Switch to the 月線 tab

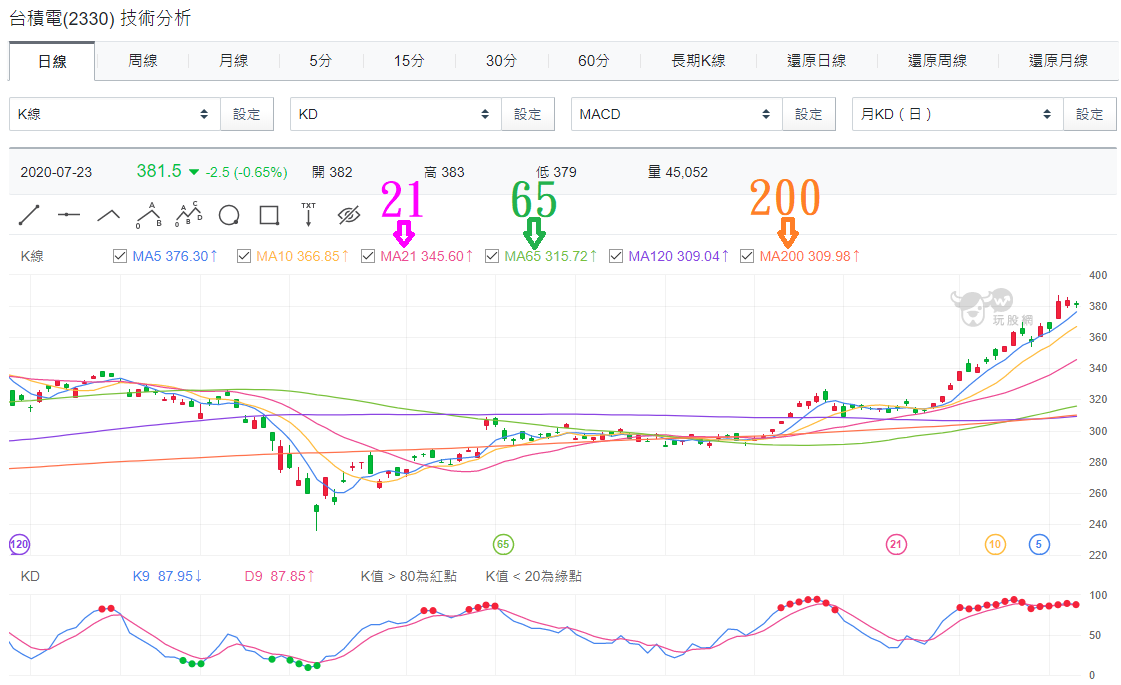coord(234,61)
